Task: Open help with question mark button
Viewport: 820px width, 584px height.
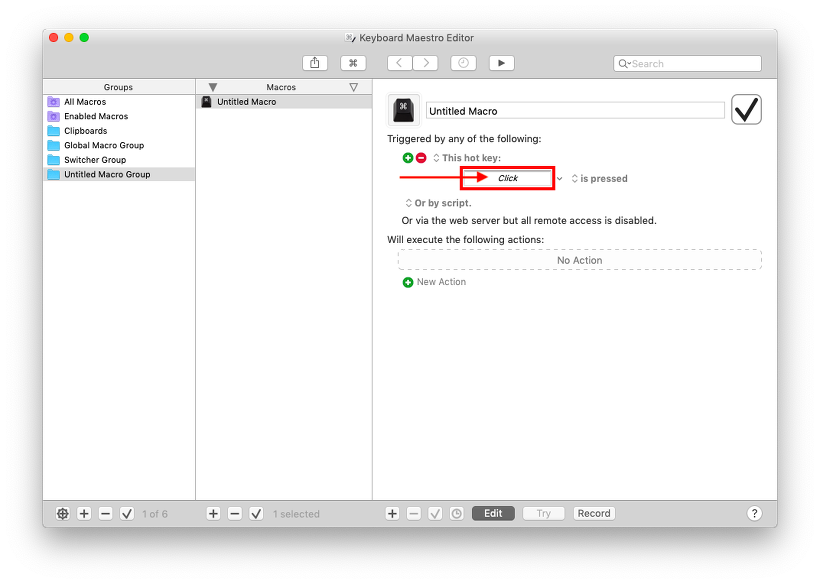Action: (x=754, y=513)
